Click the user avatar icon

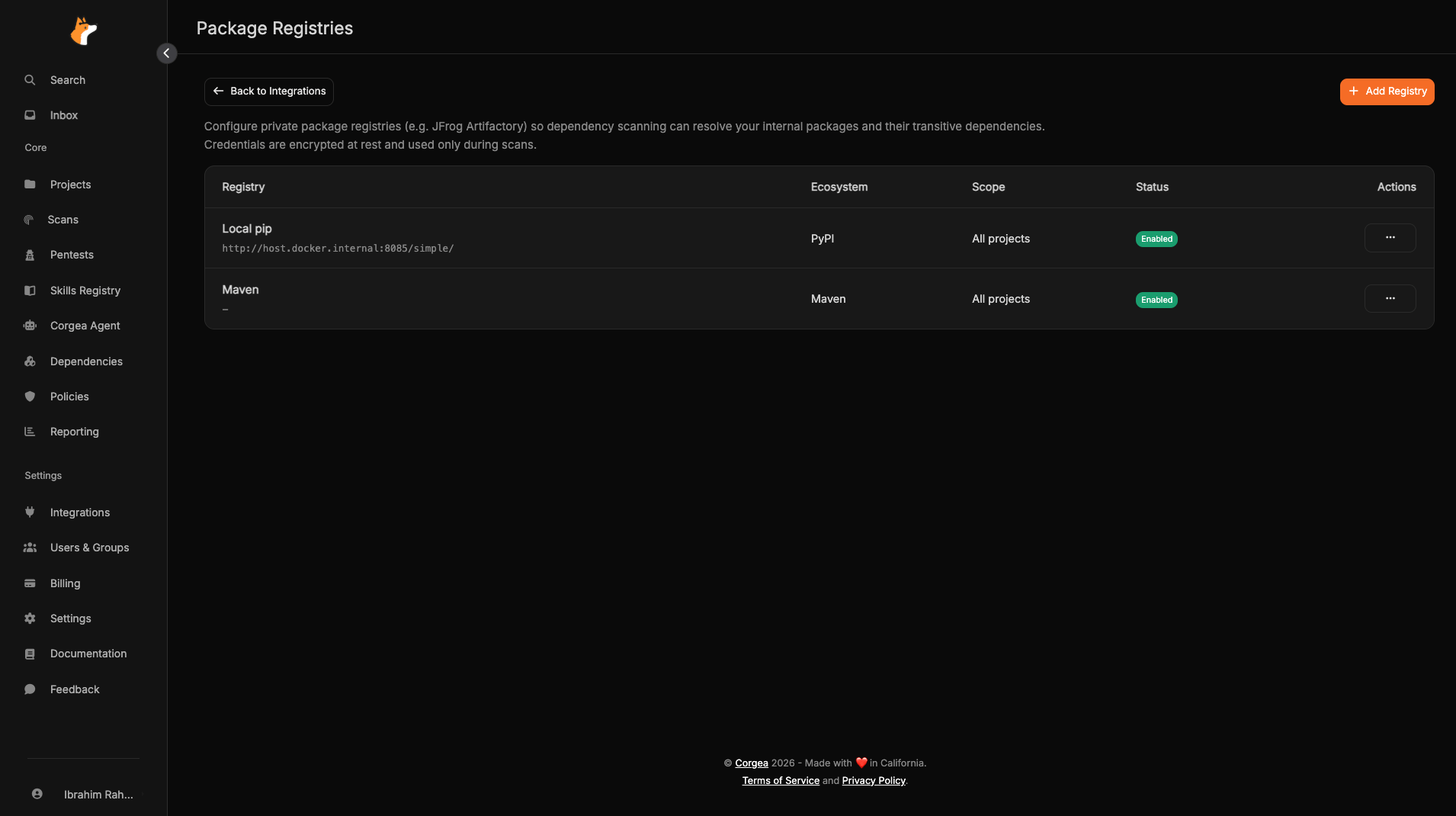[37, 794]
